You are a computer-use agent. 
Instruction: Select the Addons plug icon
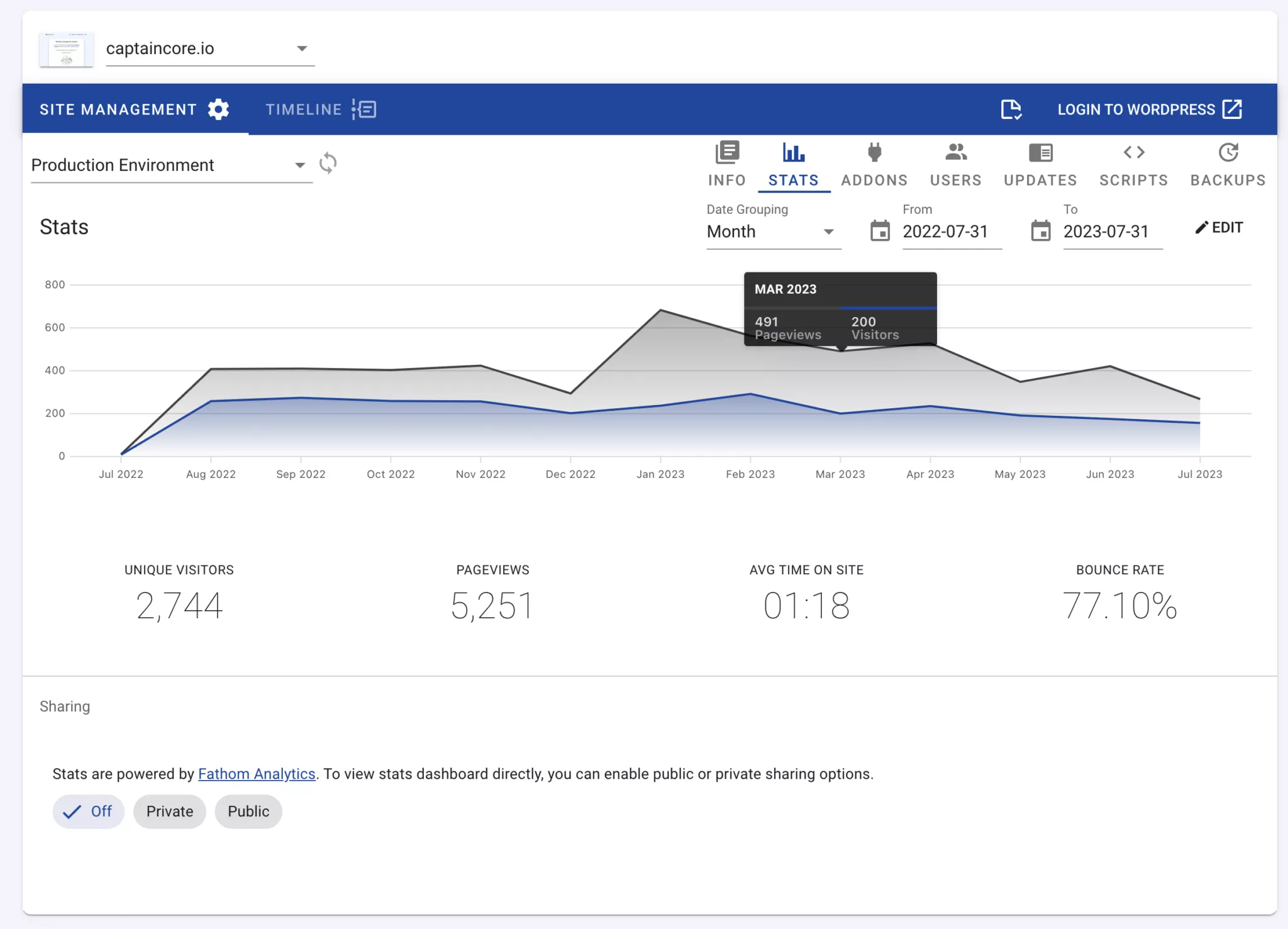873,152
